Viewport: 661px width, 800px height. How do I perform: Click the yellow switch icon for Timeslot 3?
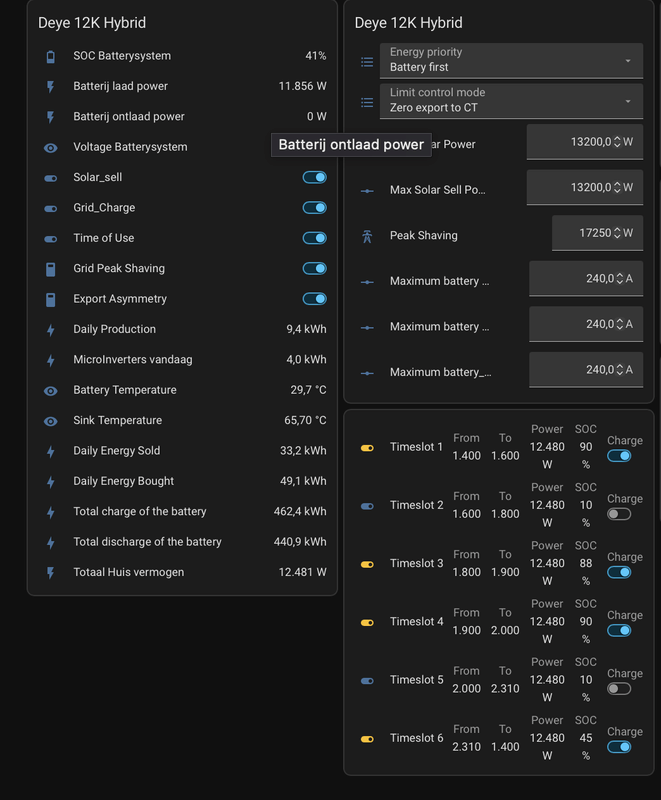(367, 564)
